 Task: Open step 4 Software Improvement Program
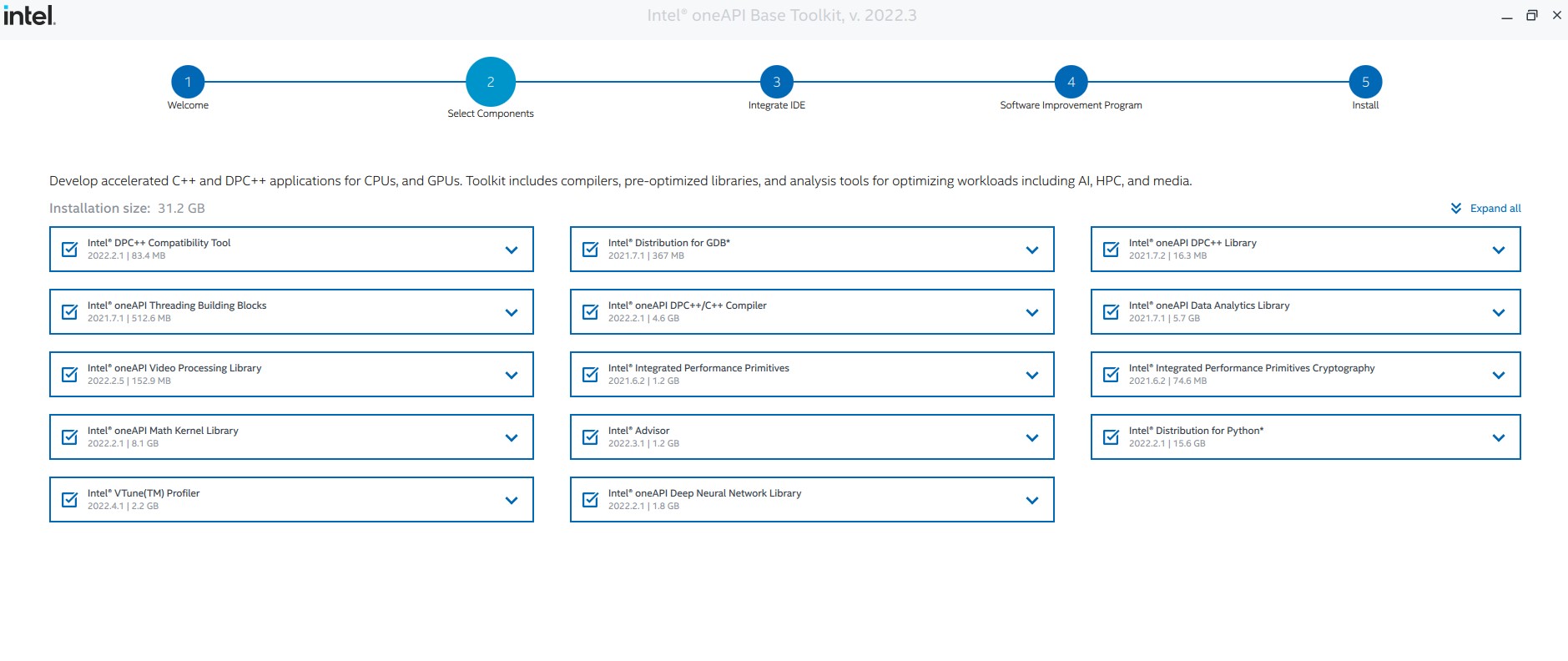click(1071, 82)
